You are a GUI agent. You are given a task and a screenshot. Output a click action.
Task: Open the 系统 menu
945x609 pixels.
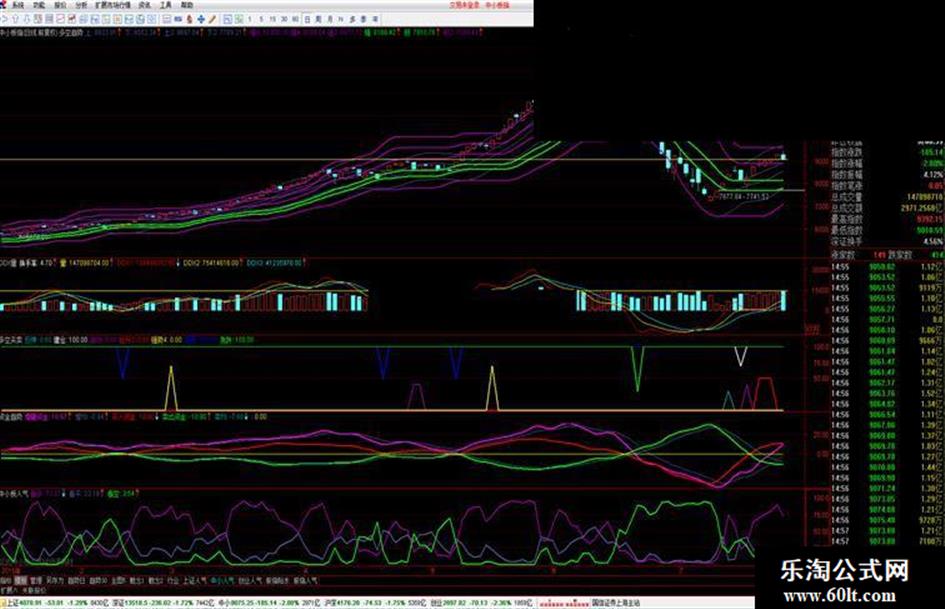tap(18, 5)
